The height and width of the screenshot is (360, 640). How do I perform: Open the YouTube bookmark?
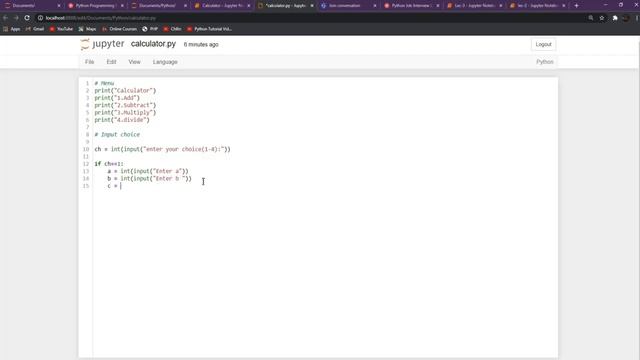(61, 29)
